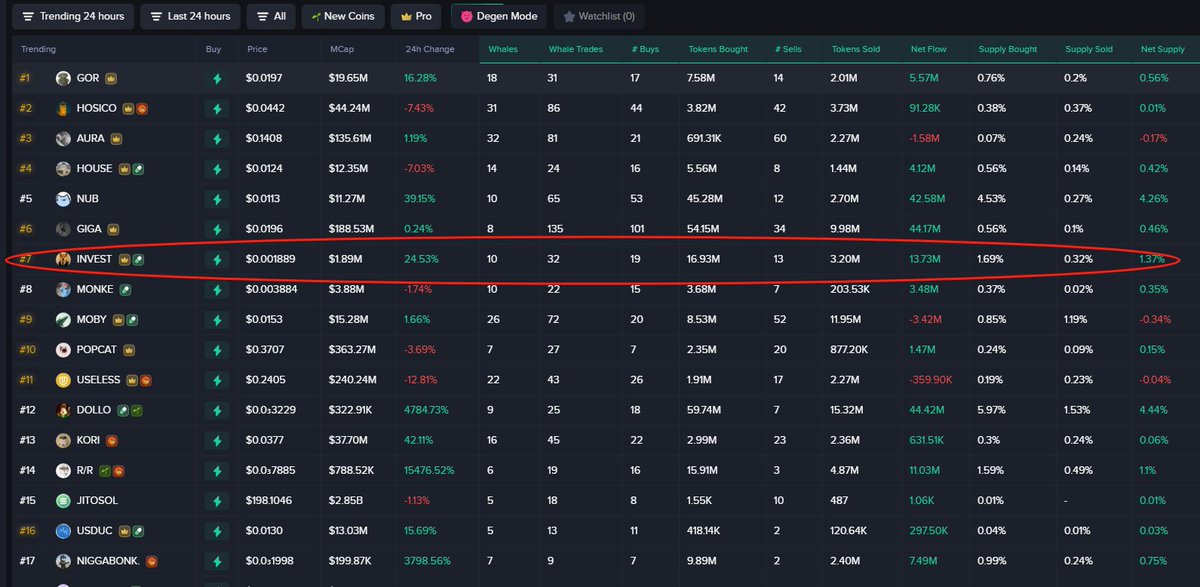Click the quick buy lightning icon for GIGA
The image size is (1200, 587).
pos(215,229)
